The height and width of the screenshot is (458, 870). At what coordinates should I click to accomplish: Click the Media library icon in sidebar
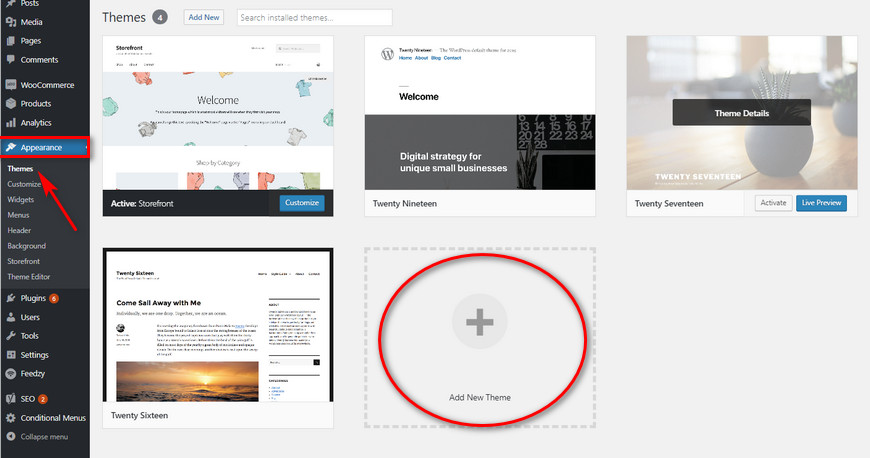(11, 22)
